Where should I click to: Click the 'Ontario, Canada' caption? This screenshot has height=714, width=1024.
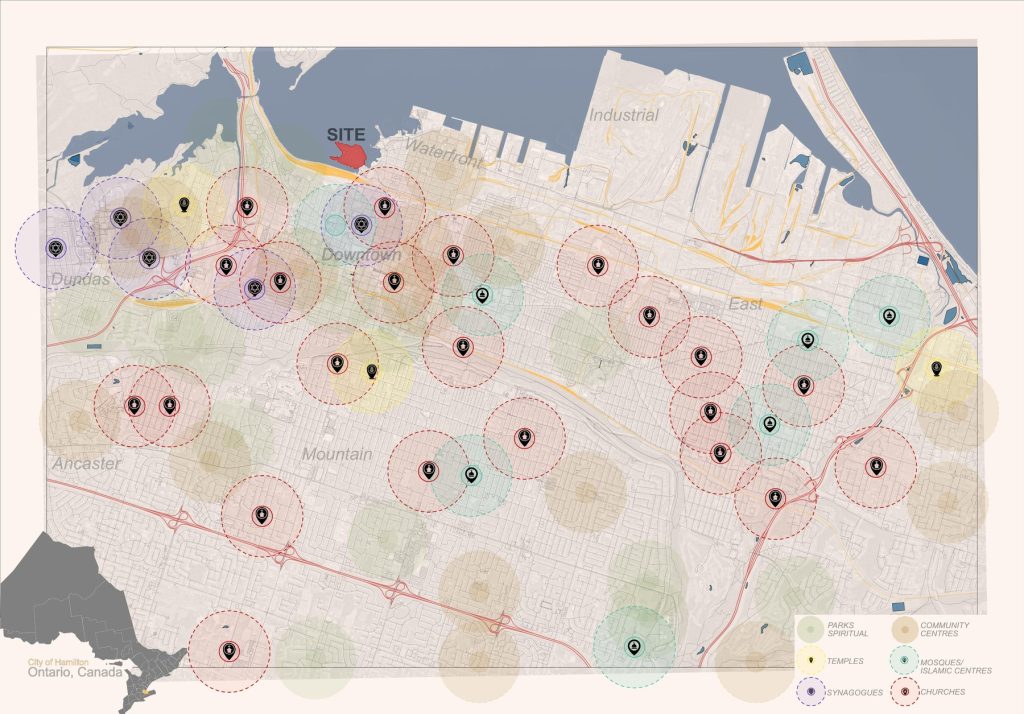coord(74,672)
